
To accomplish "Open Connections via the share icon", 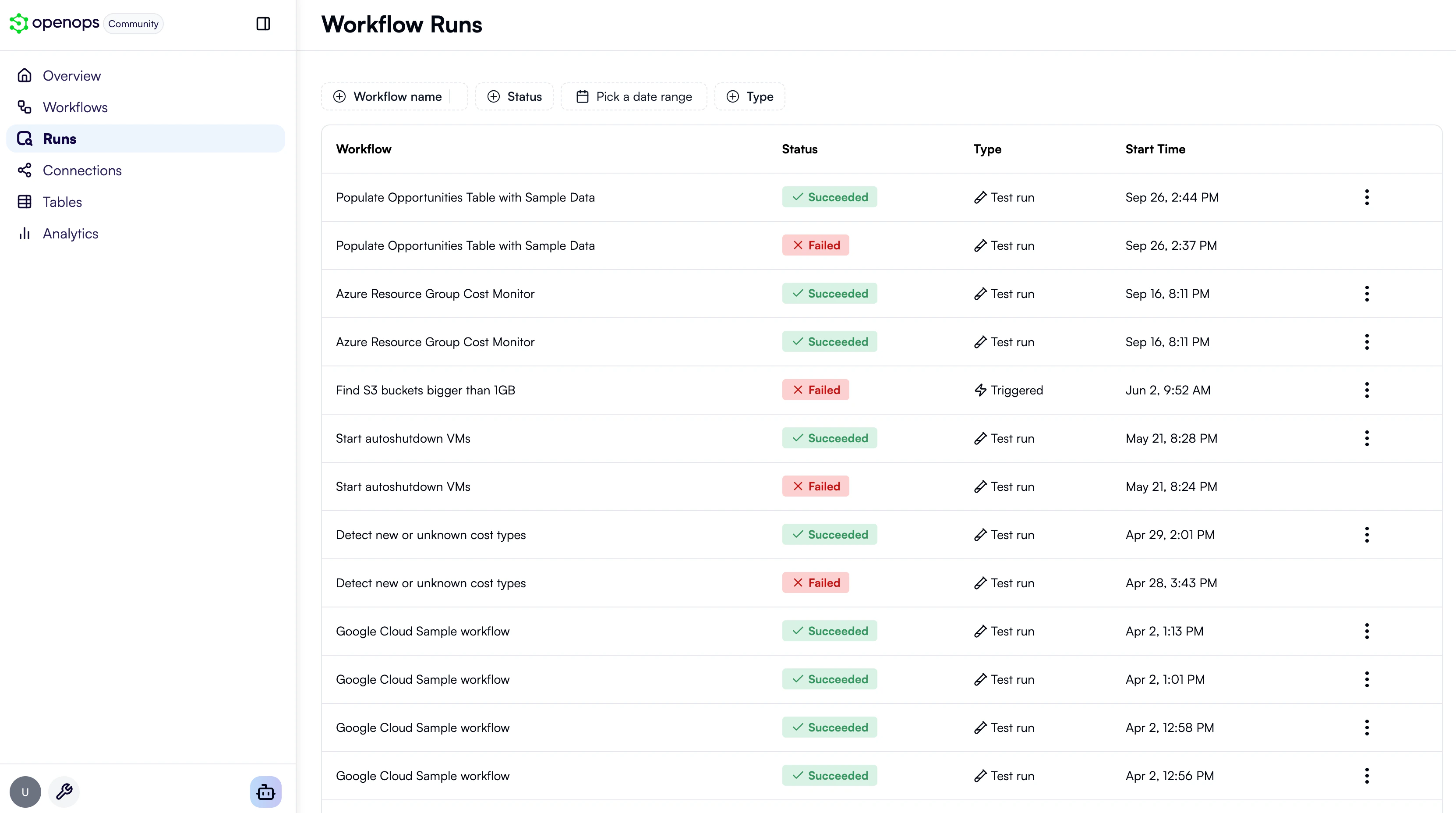I will tap(25, 170).
